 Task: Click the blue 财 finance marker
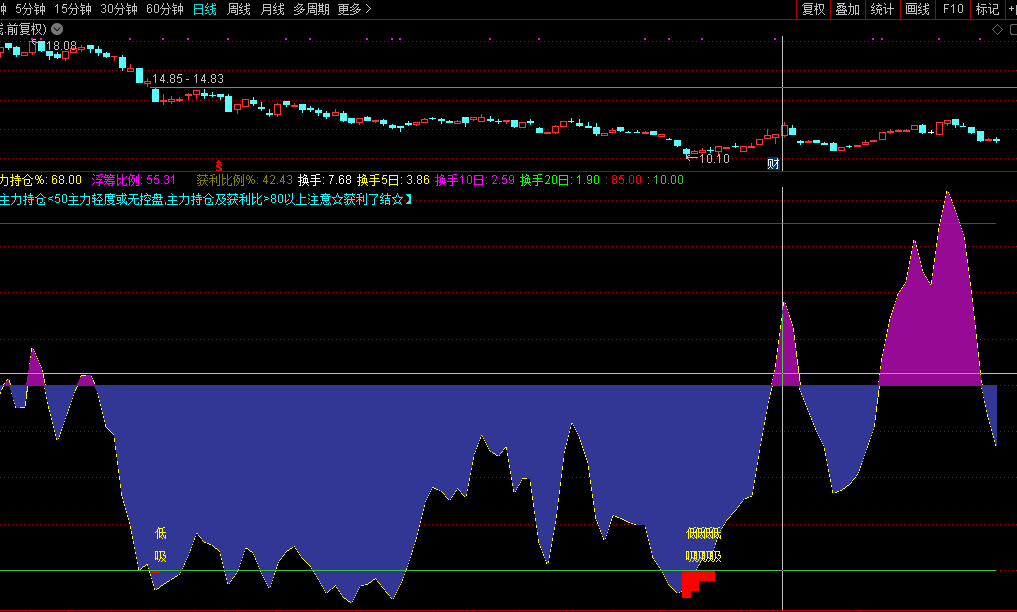click(773, 163)
